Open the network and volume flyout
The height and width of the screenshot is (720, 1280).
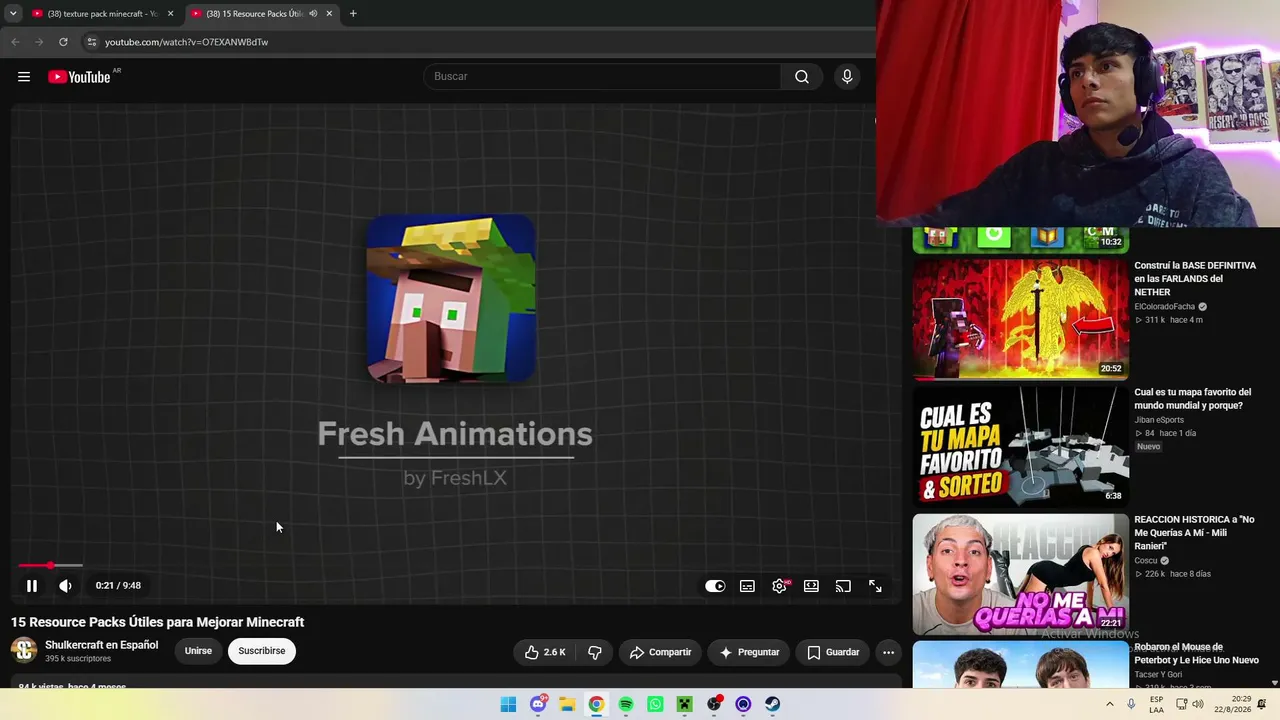[x=1190, y=704]
